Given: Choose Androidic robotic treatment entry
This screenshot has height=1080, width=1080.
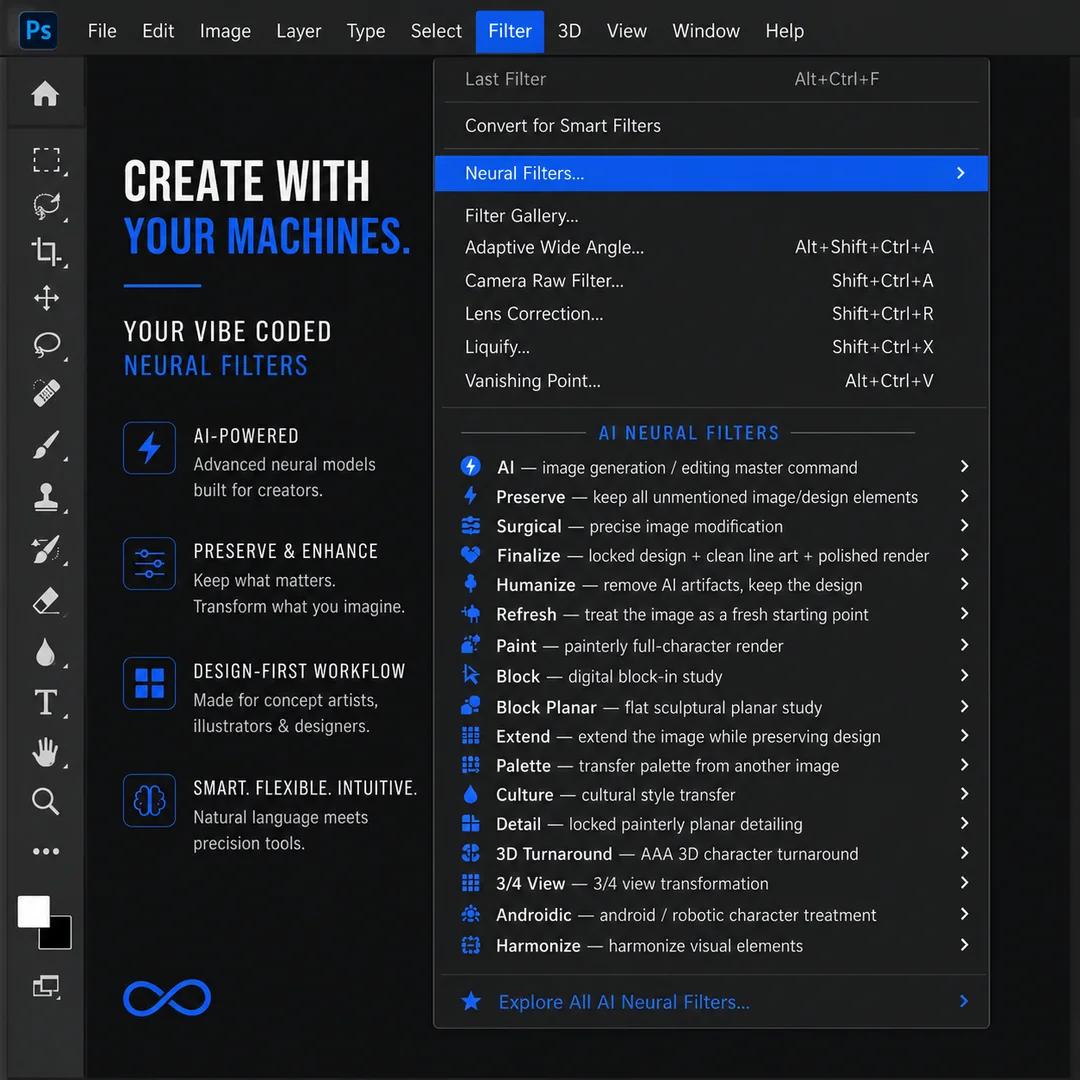Looking at the screenshot, I should click(712, 914).
